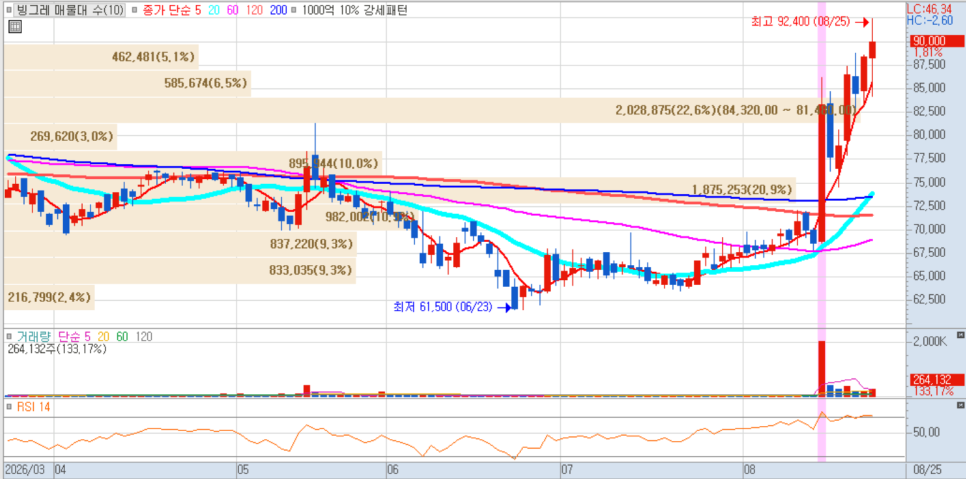Select the blue 200 moving average label
Viewport: 966px width, 479px height.
point(278,10)
